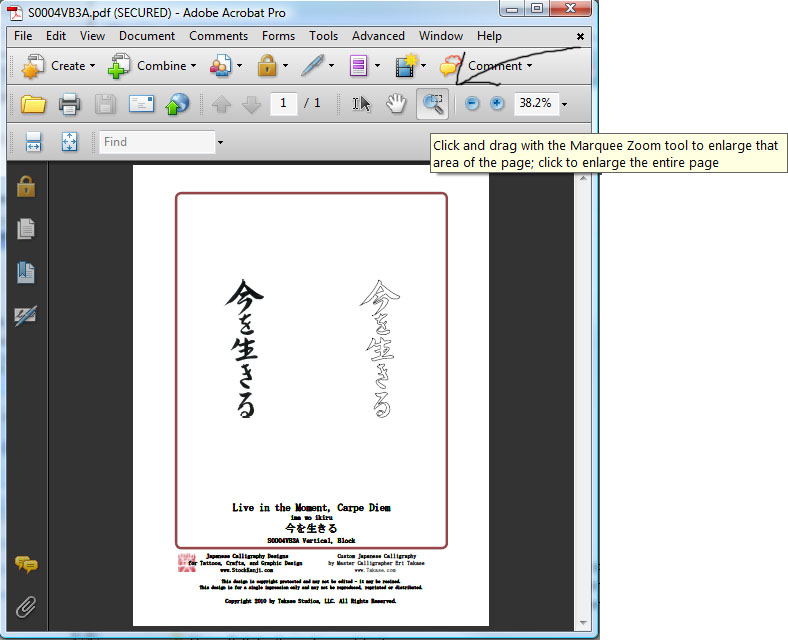Open the Find options dropdown arrow
Viewport: 788px width, 640px height.
(220, 142)
